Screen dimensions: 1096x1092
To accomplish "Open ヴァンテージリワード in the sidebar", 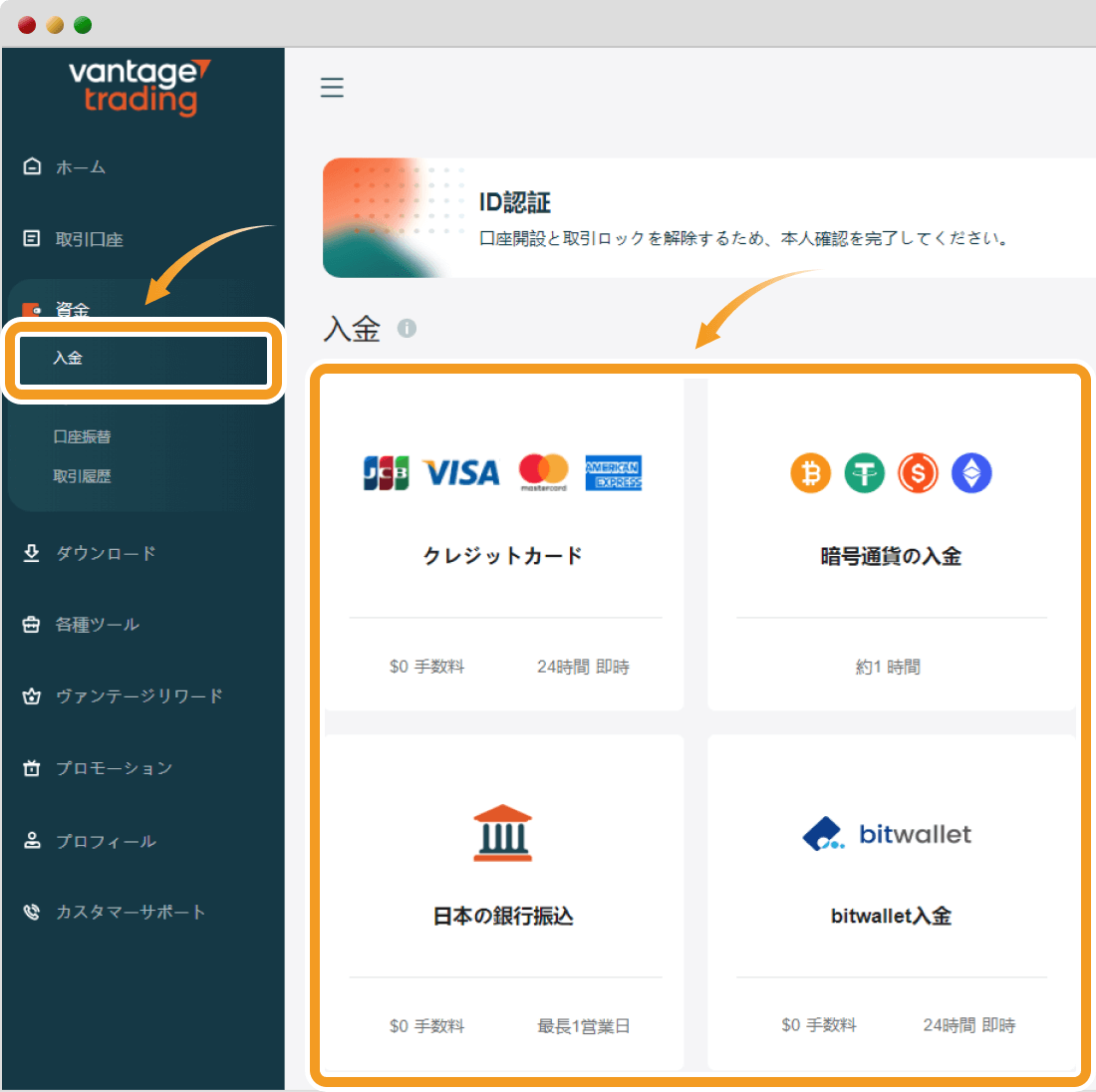I will [x=139, y=696].
